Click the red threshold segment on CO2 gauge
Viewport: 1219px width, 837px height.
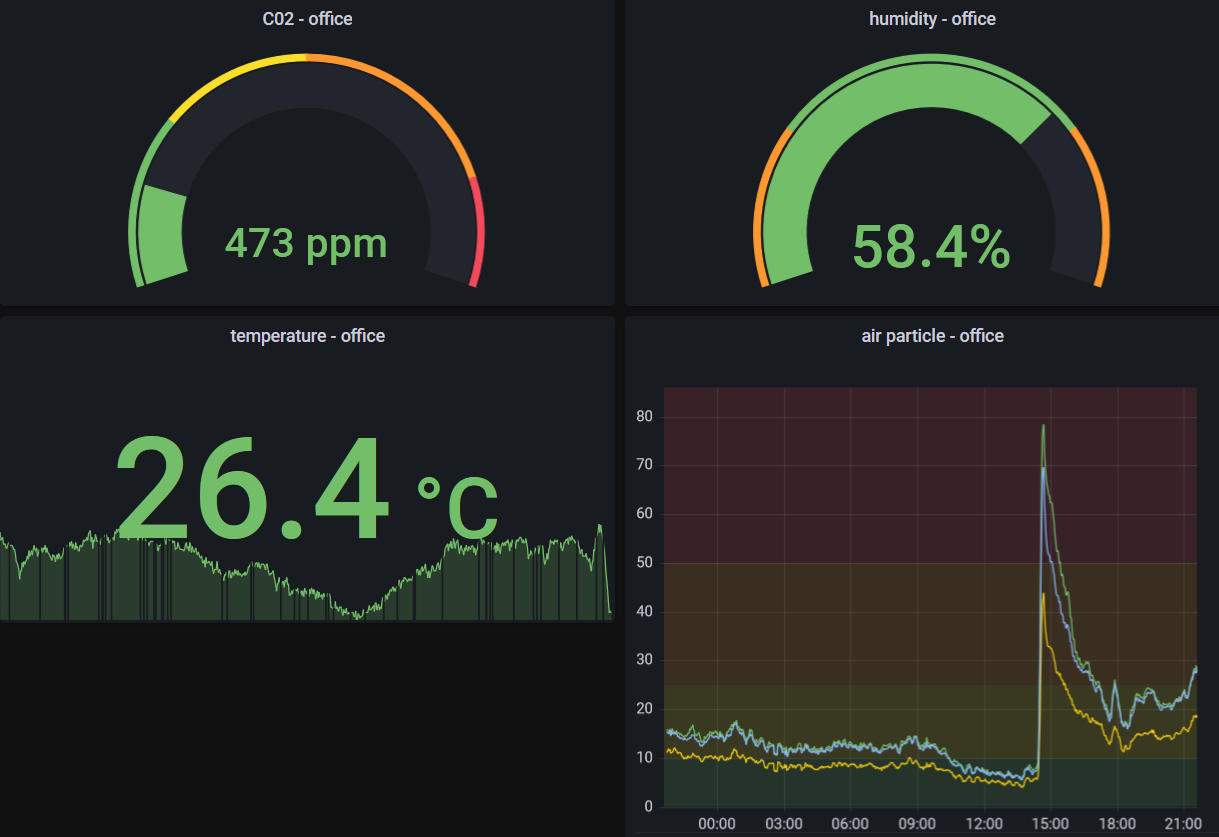point(478,235)
